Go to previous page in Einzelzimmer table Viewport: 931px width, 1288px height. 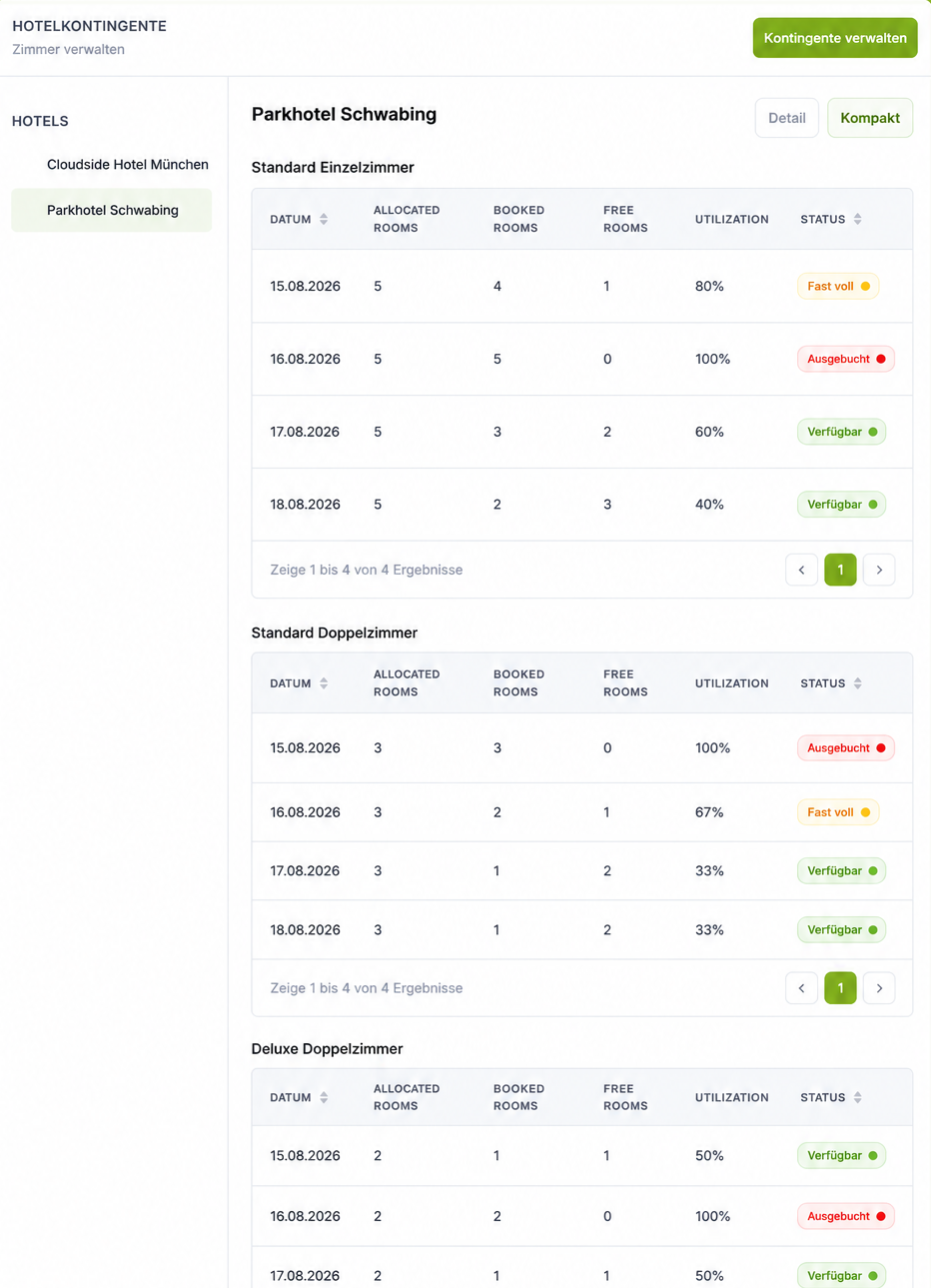pos(801,570)
